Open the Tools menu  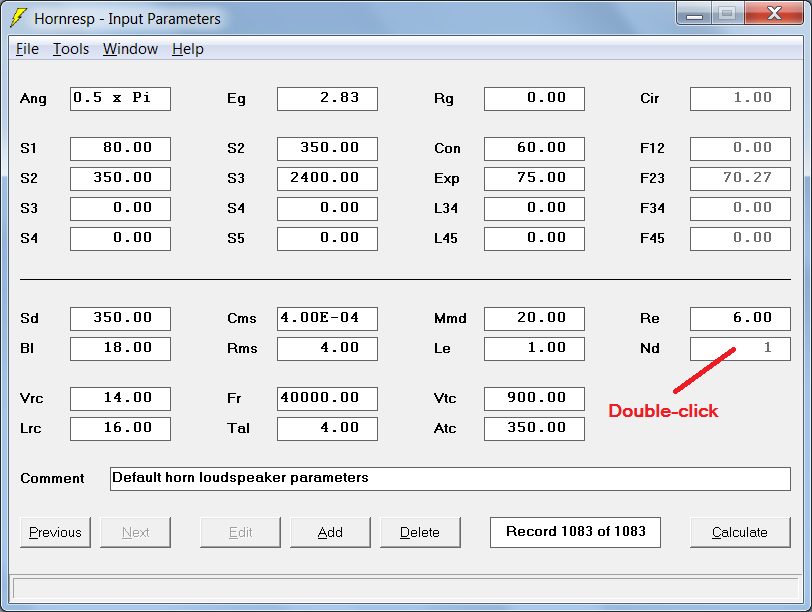click(71, 49)
